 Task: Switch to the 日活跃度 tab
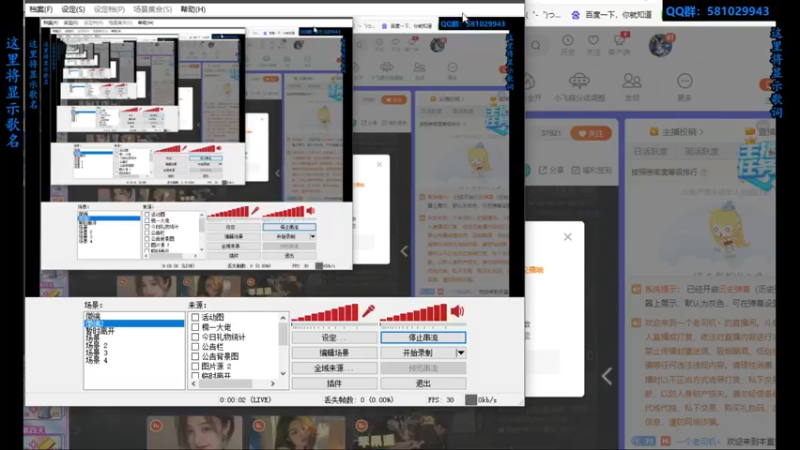pos(651,152)
